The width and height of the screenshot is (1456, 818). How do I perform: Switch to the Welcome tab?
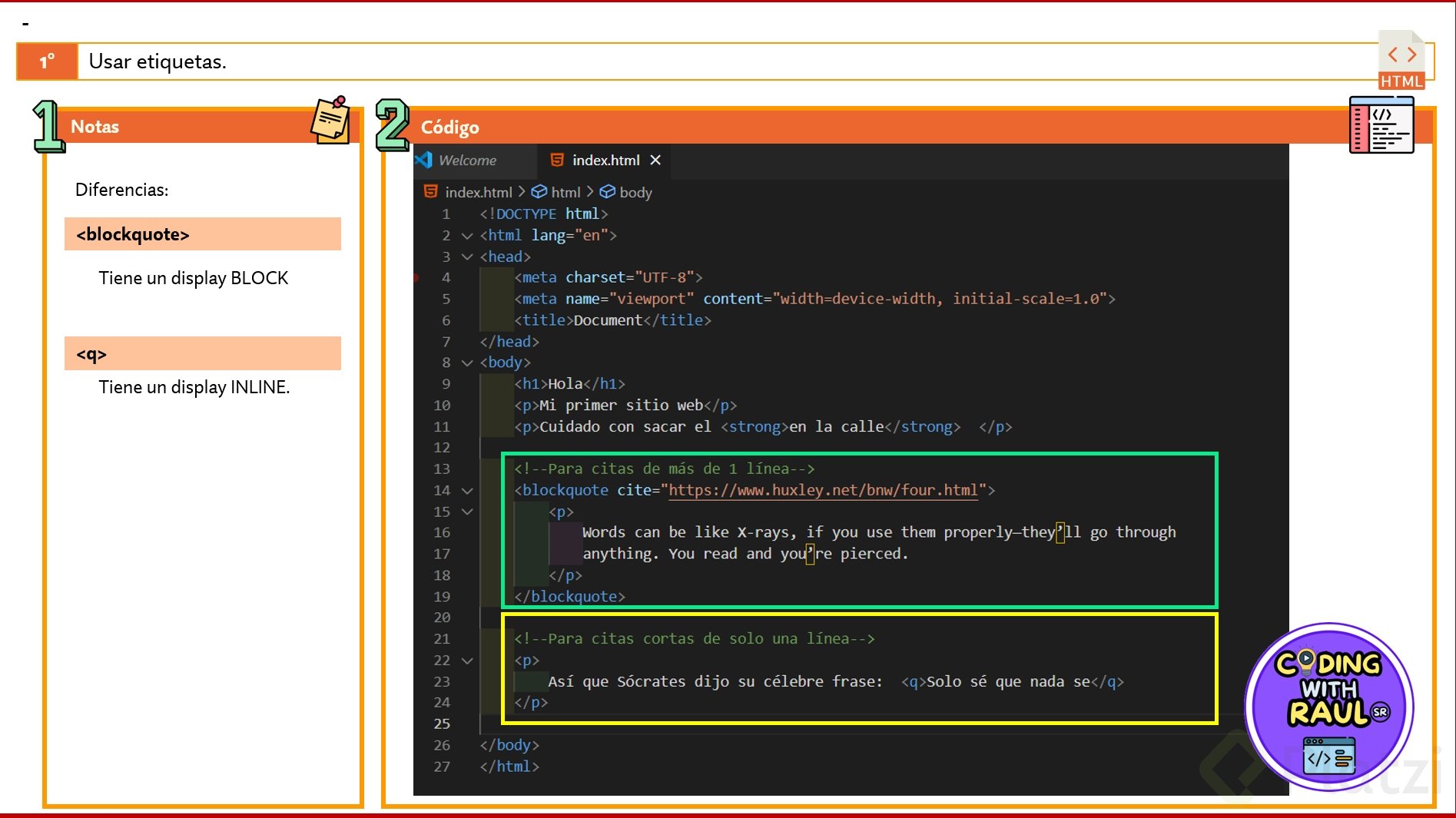pyautogui.click(x=467, y=161)
